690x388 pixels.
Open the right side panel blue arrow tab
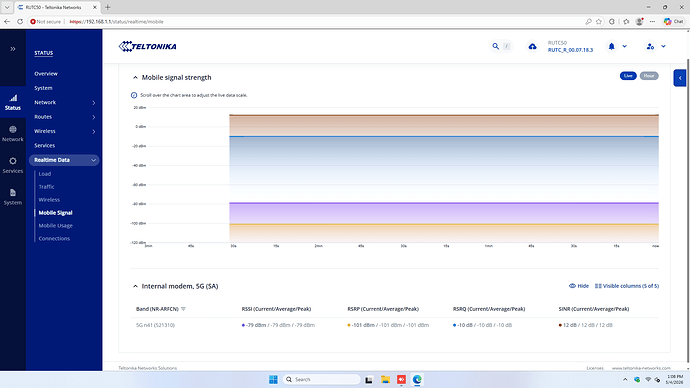679,78
